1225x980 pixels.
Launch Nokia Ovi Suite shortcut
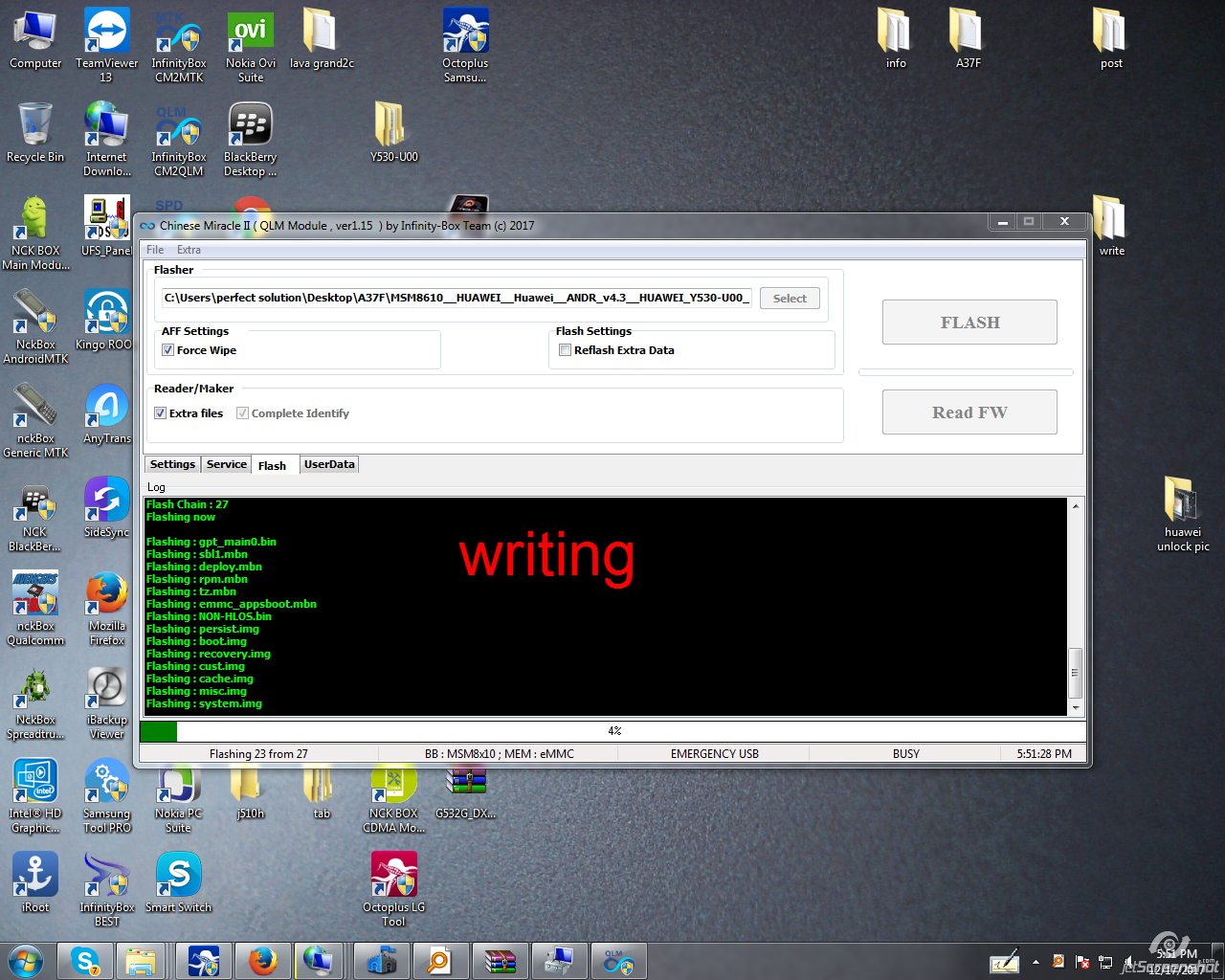251,45
